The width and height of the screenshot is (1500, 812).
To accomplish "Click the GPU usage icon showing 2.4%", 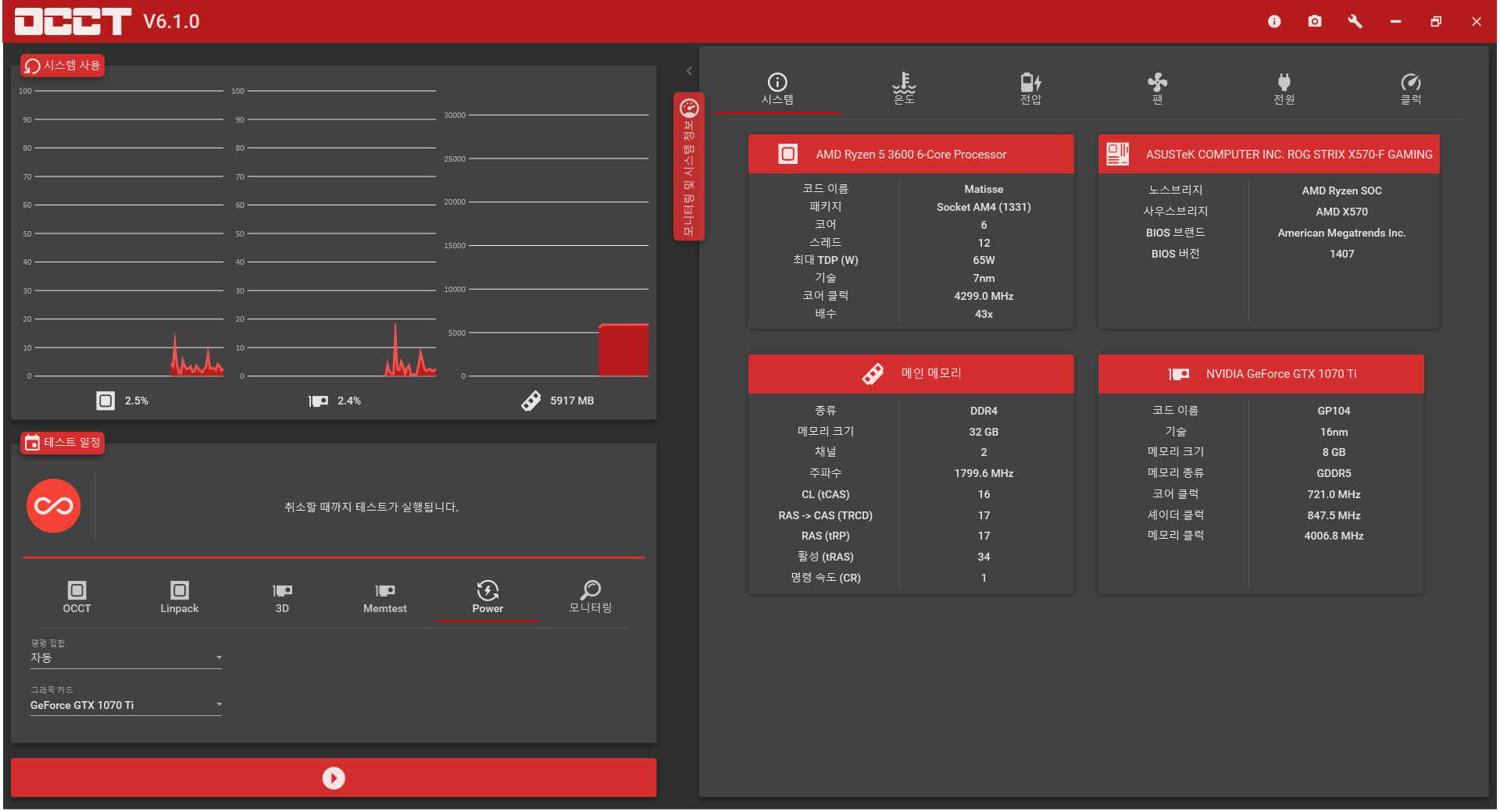I will 318,401.
